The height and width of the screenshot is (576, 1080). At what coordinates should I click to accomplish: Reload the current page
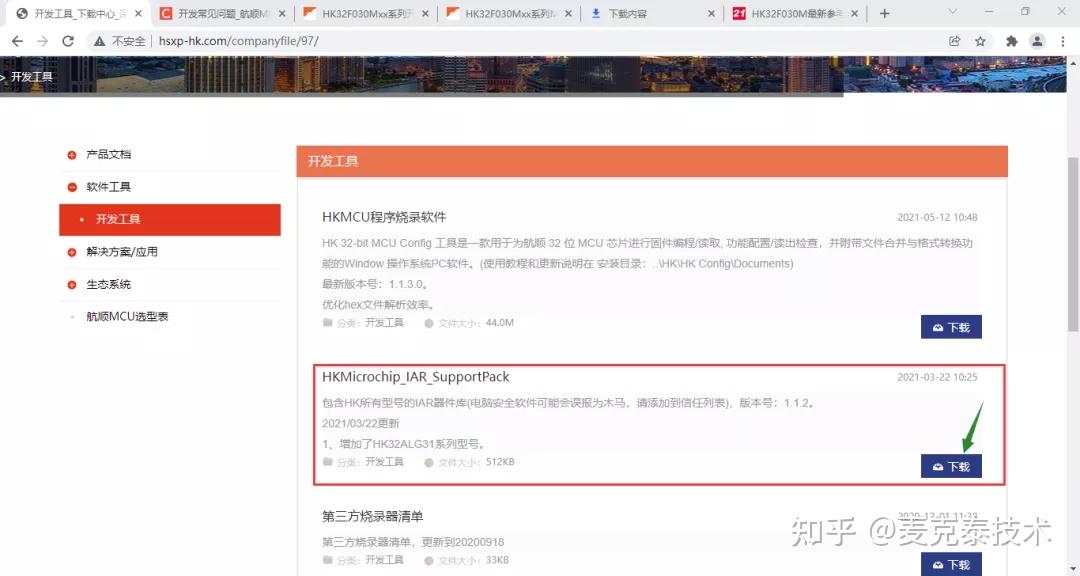coord(67,41)
